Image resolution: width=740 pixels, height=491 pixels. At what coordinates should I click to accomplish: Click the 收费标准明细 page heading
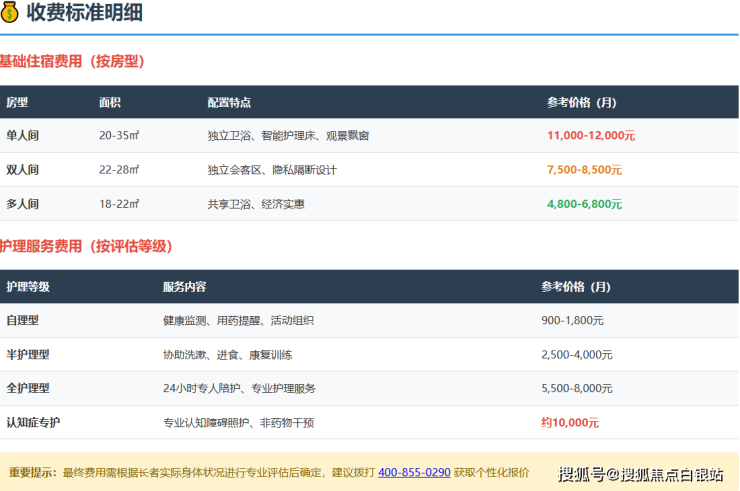pos(84,12)
